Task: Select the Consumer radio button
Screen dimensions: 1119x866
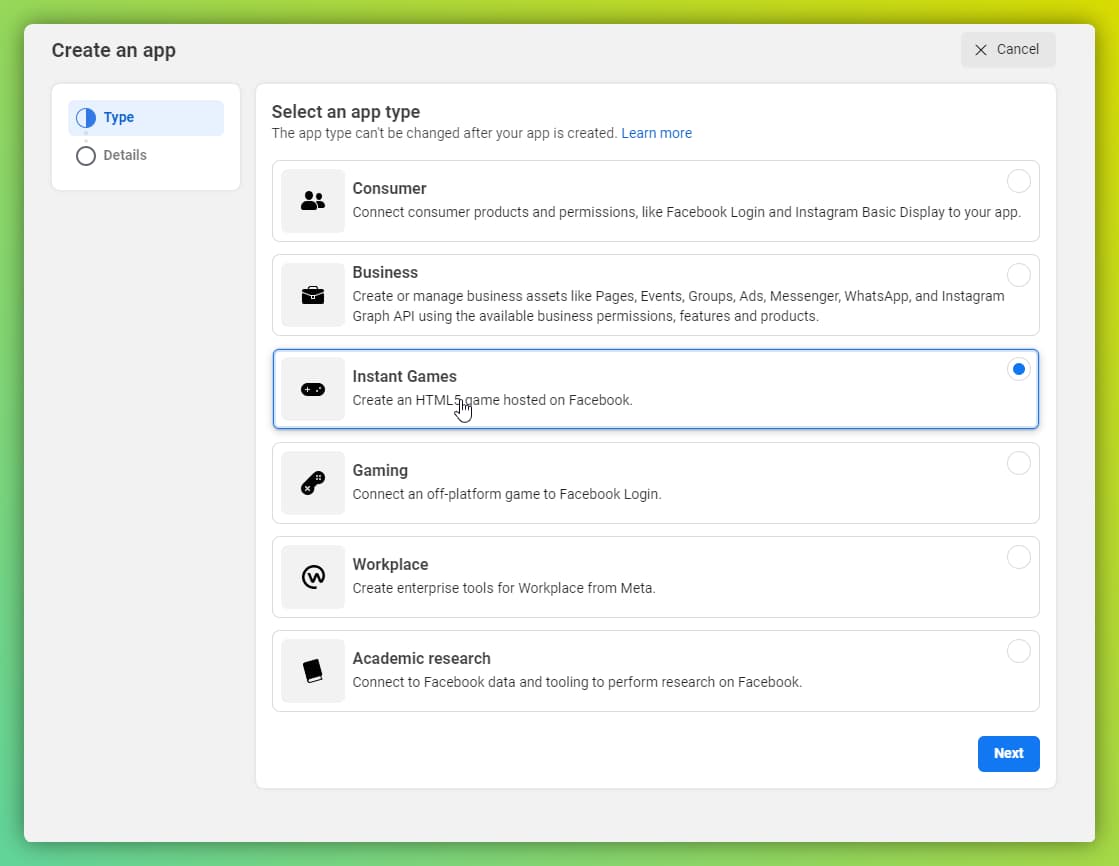Action: coord(1018,181)
